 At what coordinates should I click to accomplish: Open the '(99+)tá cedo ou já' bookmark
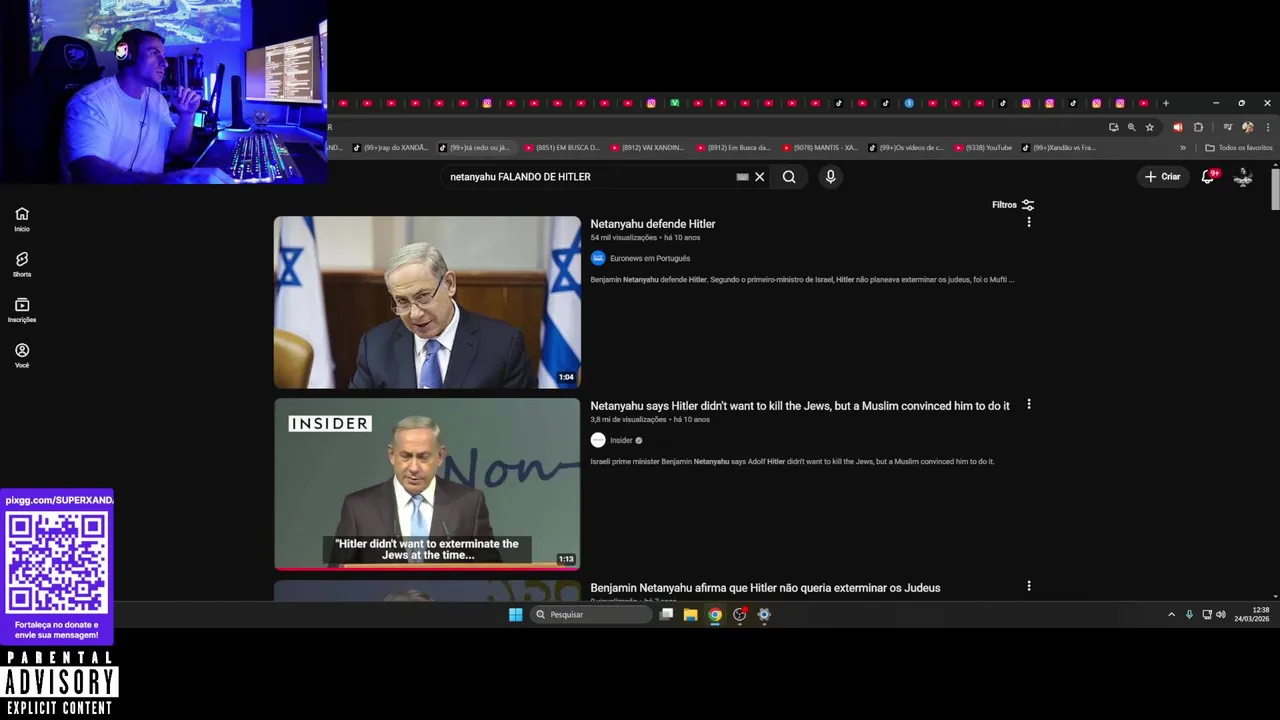pyautogui.click(x=475, y=148)
